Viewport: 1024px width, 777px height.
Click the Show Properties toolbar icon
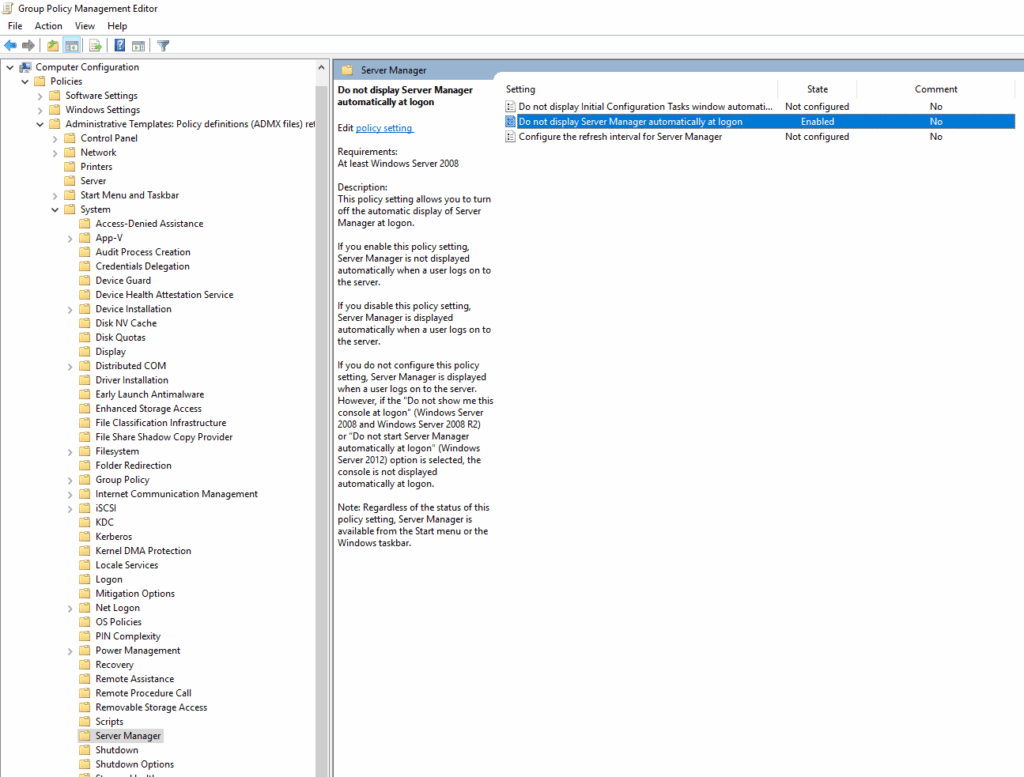(x=139, y=45)
